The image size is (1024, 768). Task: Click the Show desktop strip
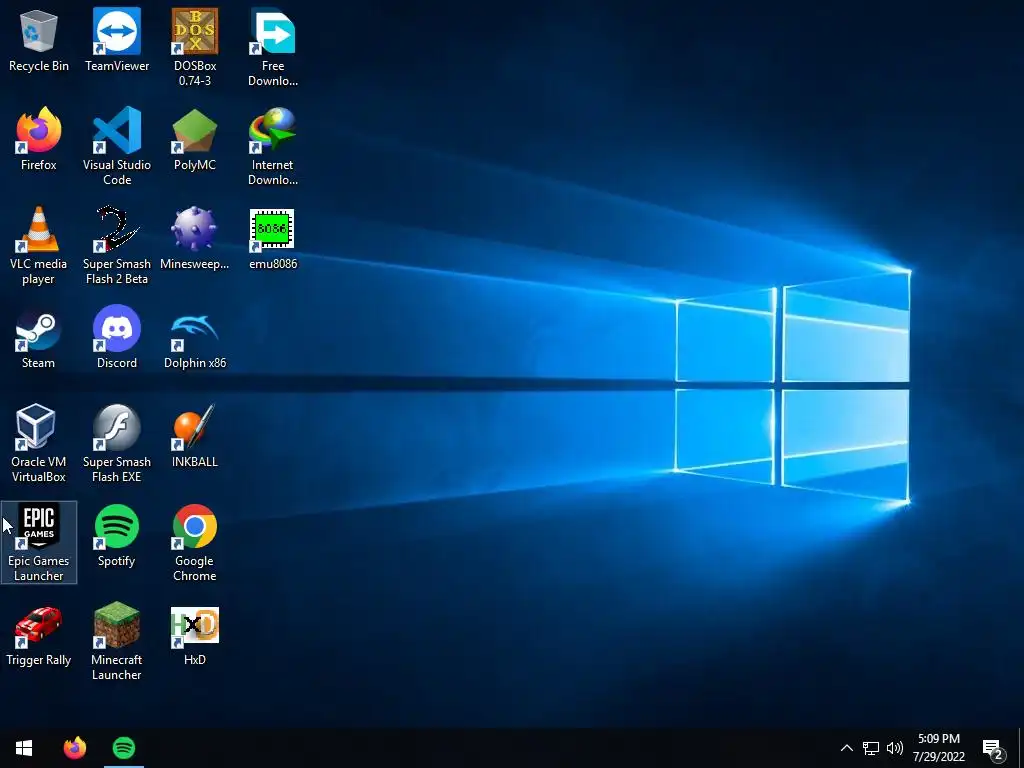tap(1021, 748)
